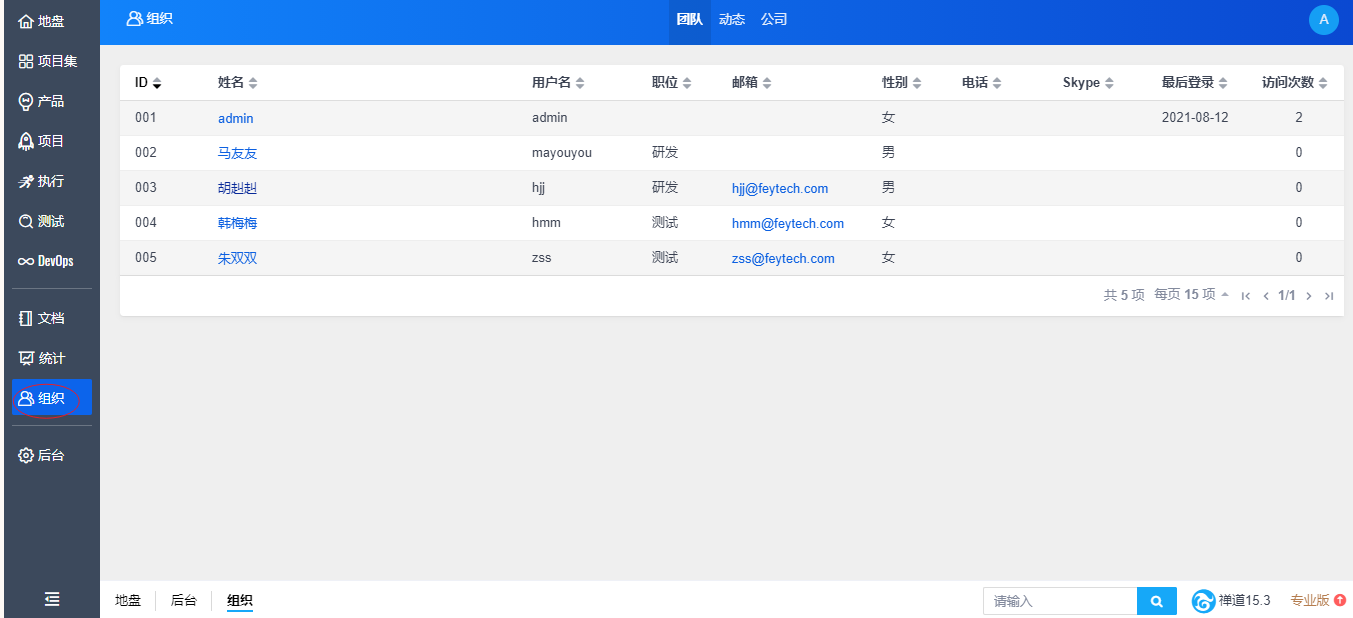Open the 项目 rocket icon module
This screenshot has width=1353, height=618.
(x=42, y=141)
